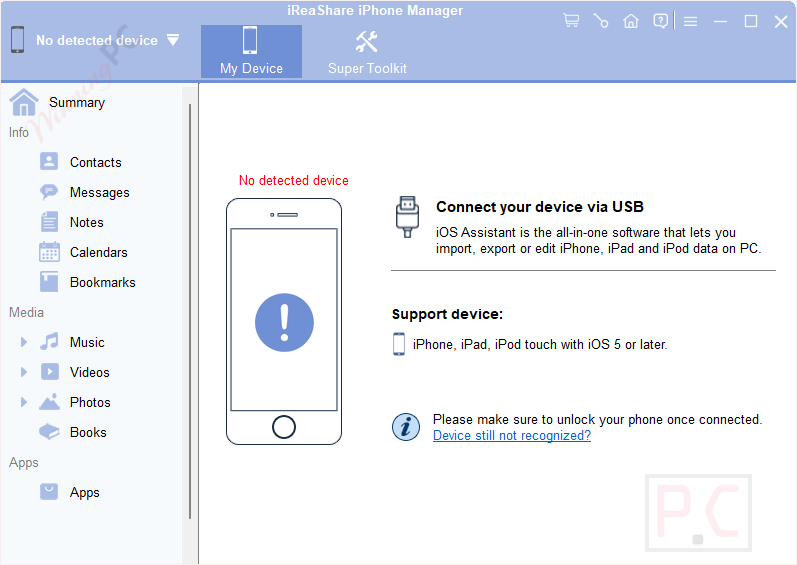Switch to My Device tab

click(251, 51)
